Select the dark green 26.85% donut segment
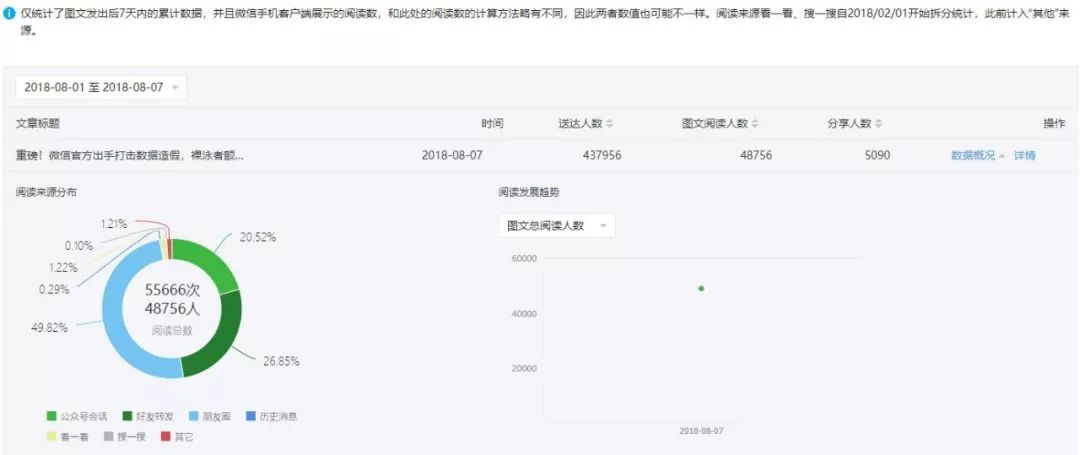Viewport: 1080px width, 455px height. pos(215,339)
